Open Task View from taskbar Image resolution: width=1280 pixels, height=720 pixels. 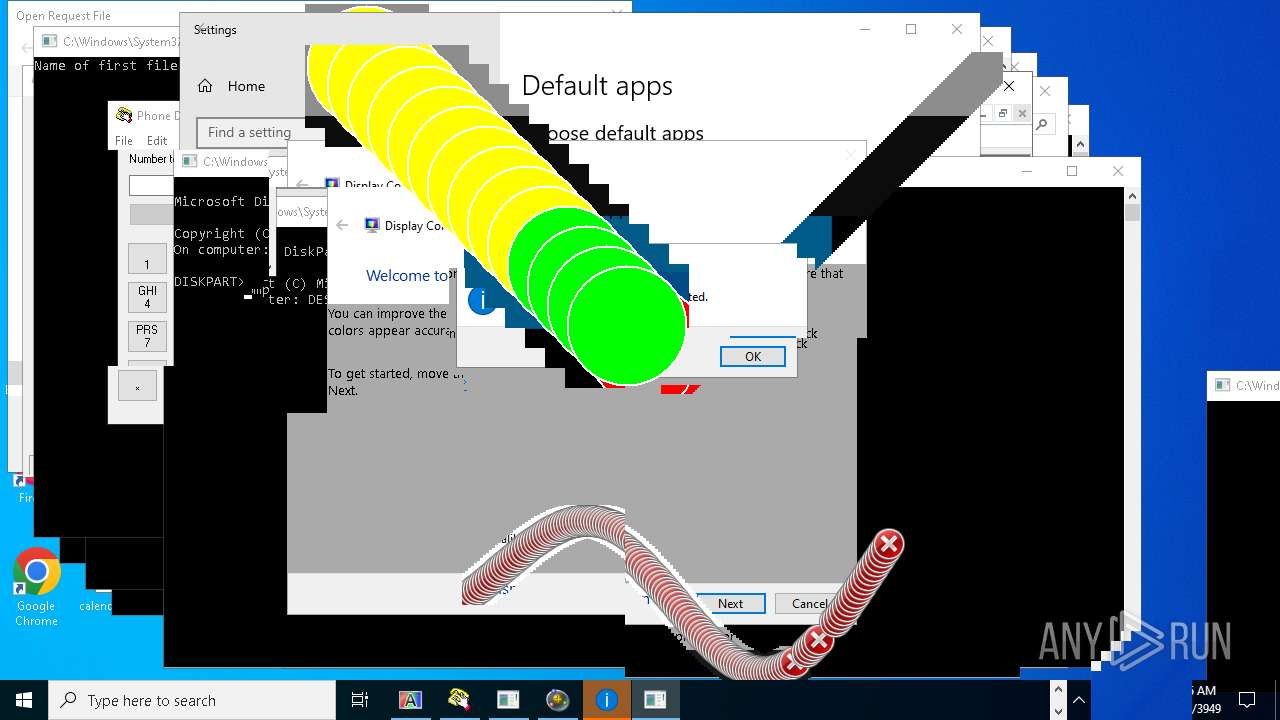click(360, 700)
